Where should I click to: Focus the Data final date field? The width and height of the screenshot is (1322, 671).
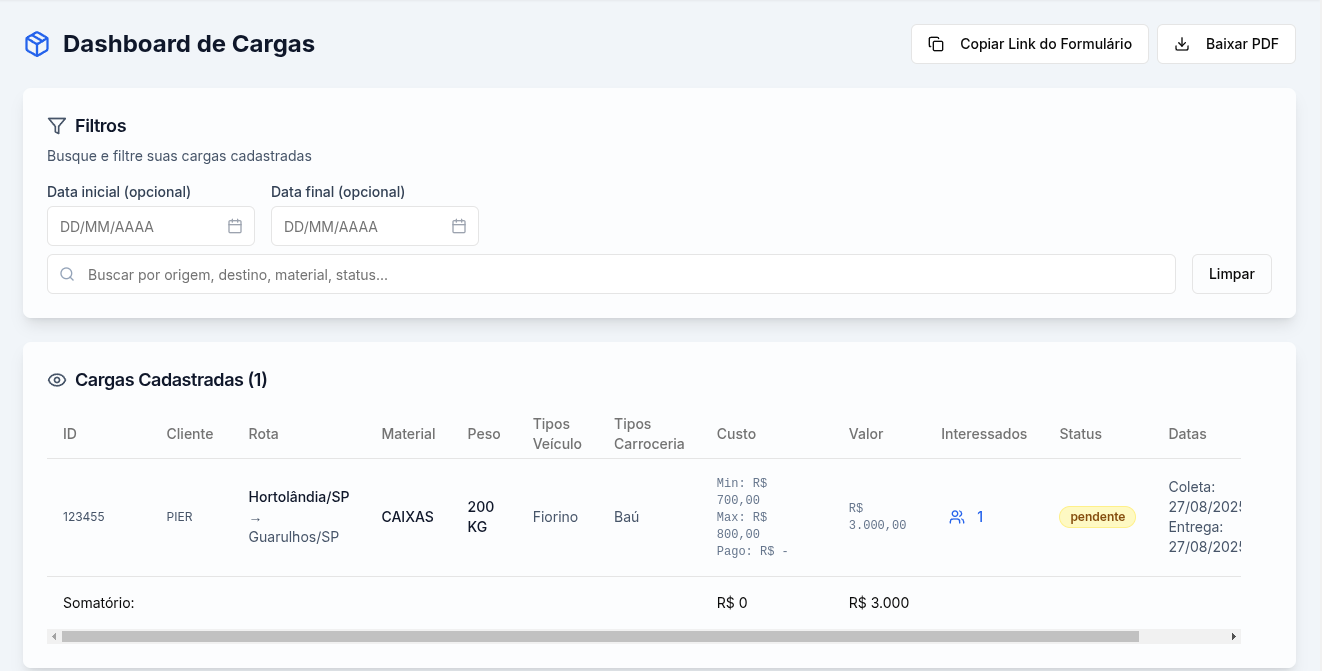[362, 226]
